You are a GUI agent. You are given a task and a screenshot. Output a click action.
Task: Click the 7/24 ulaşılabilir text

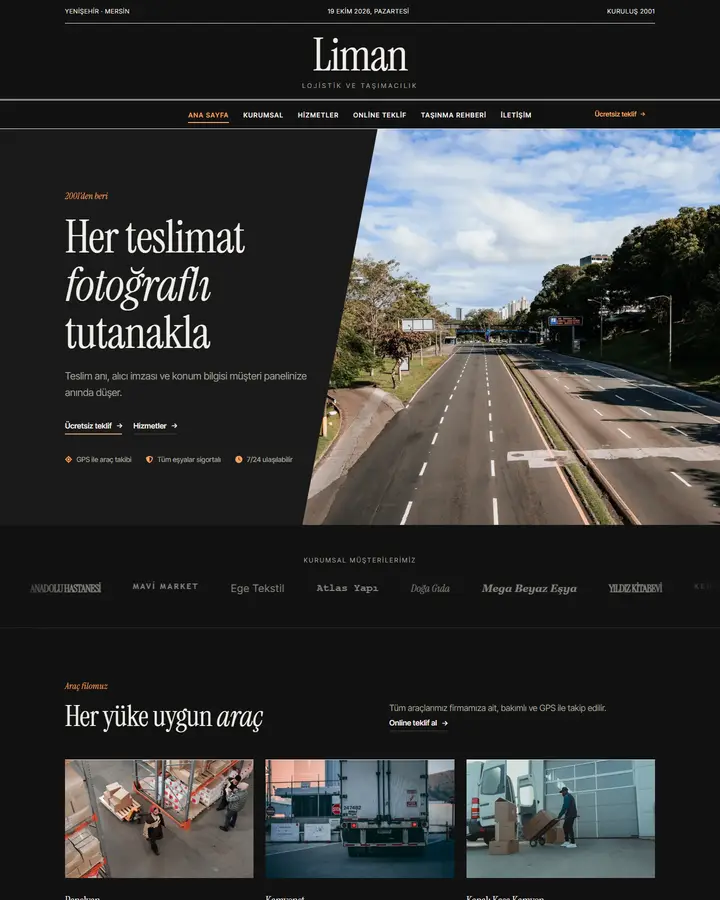point(269,459)
